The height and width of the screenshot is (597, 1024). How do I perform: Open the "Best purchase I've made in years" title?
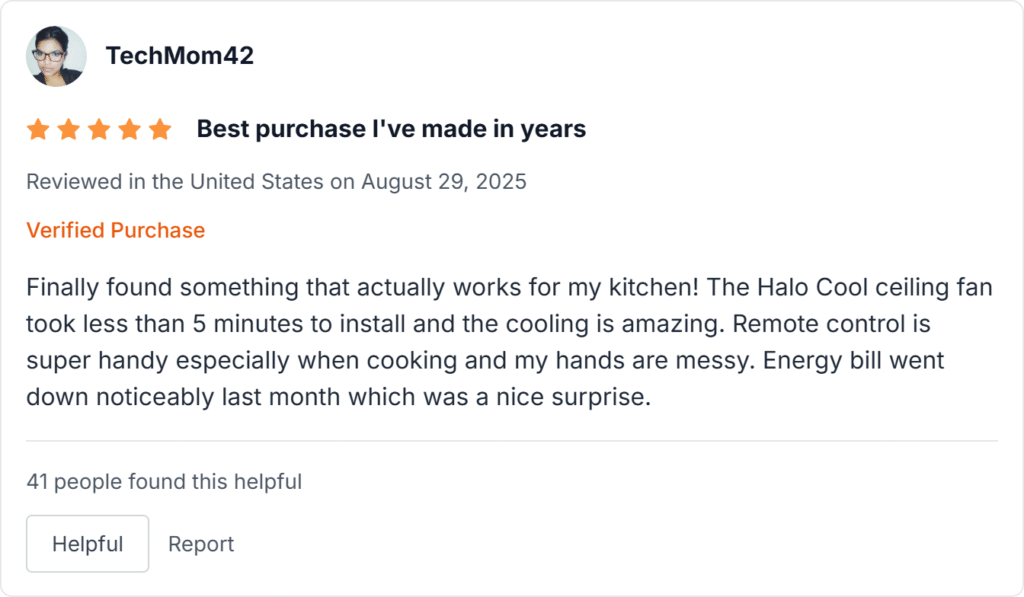click(x=391, y=129)
